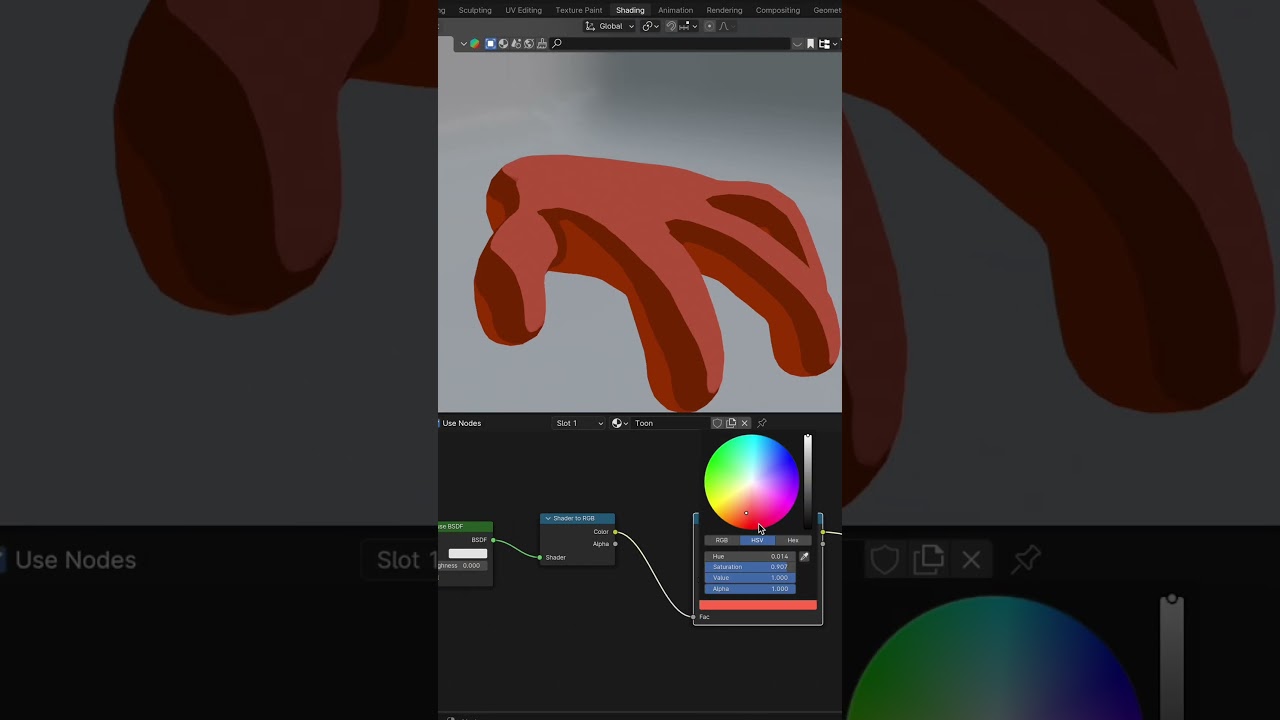This screenshot has height=720, width=1280.
Task: Duplicate material with the new copy icon
Action: click(731, 423)
